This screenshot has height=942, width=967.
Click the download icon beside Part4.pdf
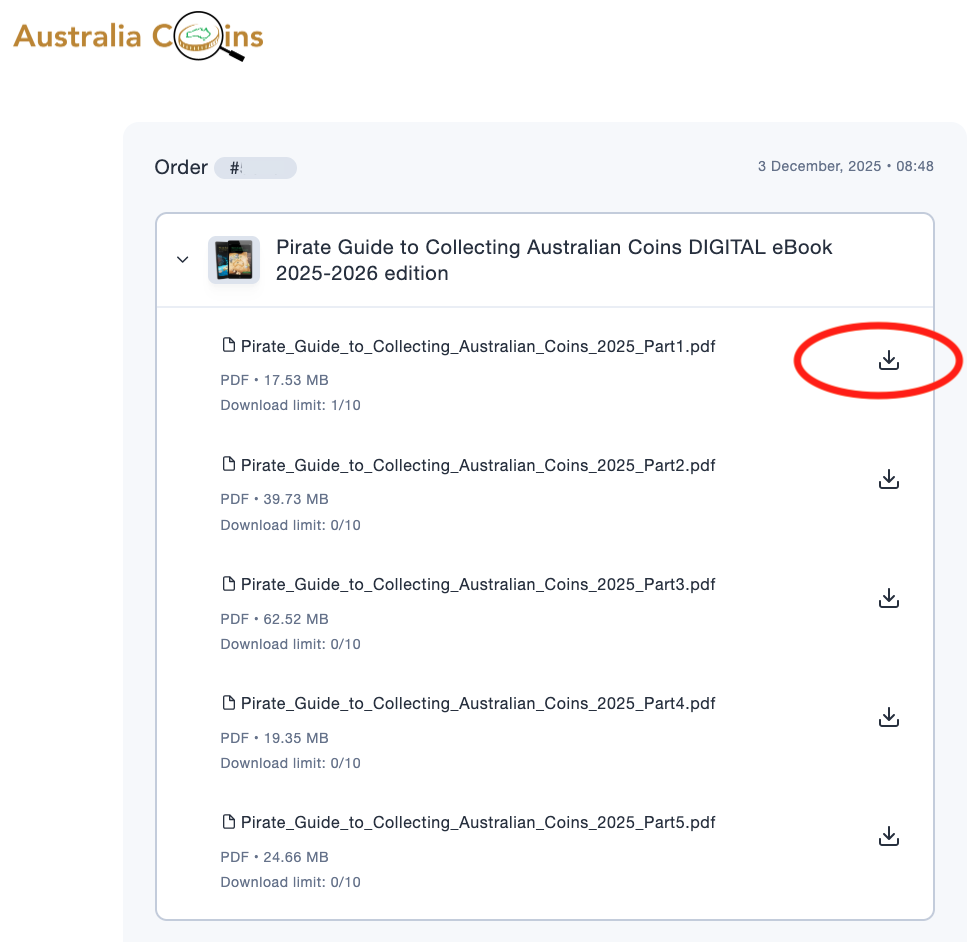click(x=888, y=717)
